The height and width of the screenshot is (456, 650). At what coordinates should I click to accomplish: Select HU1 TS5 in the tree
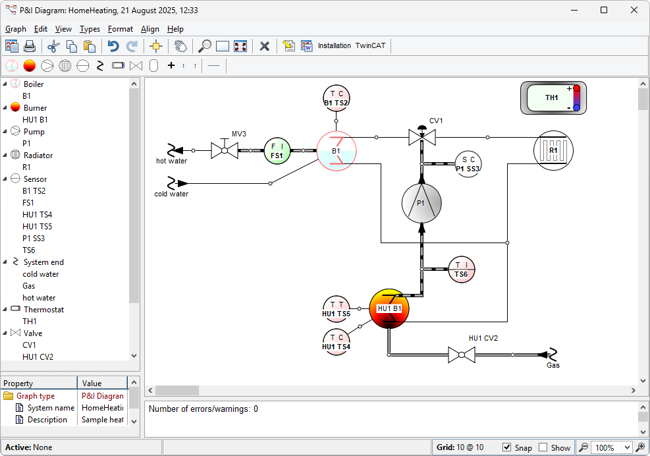[x=37, y=227]
